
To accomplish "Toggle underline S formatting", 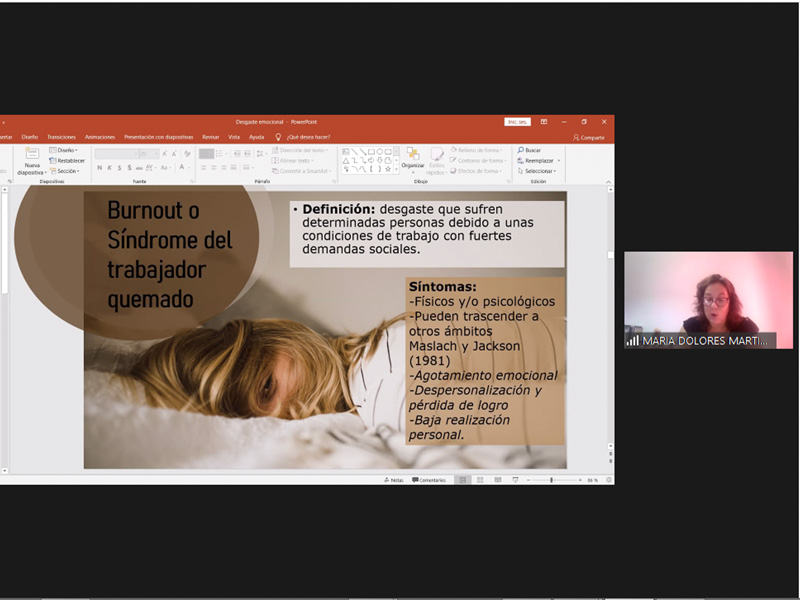I will [x=119, y=168].
